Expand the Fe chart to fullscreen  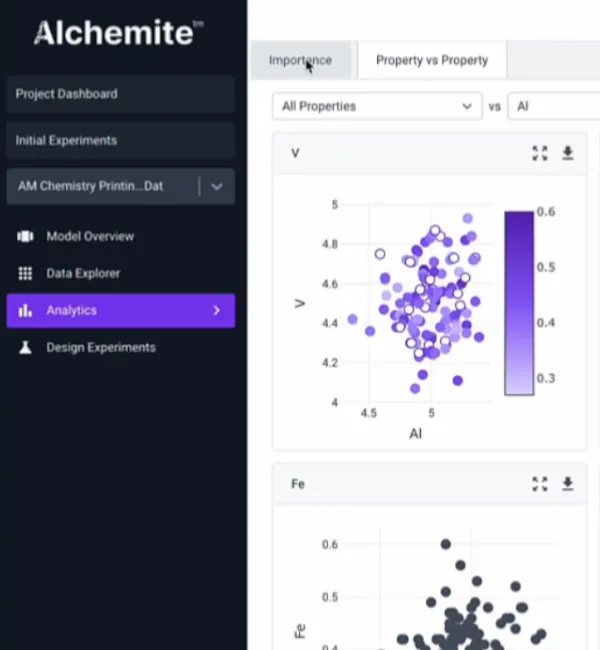540,484
